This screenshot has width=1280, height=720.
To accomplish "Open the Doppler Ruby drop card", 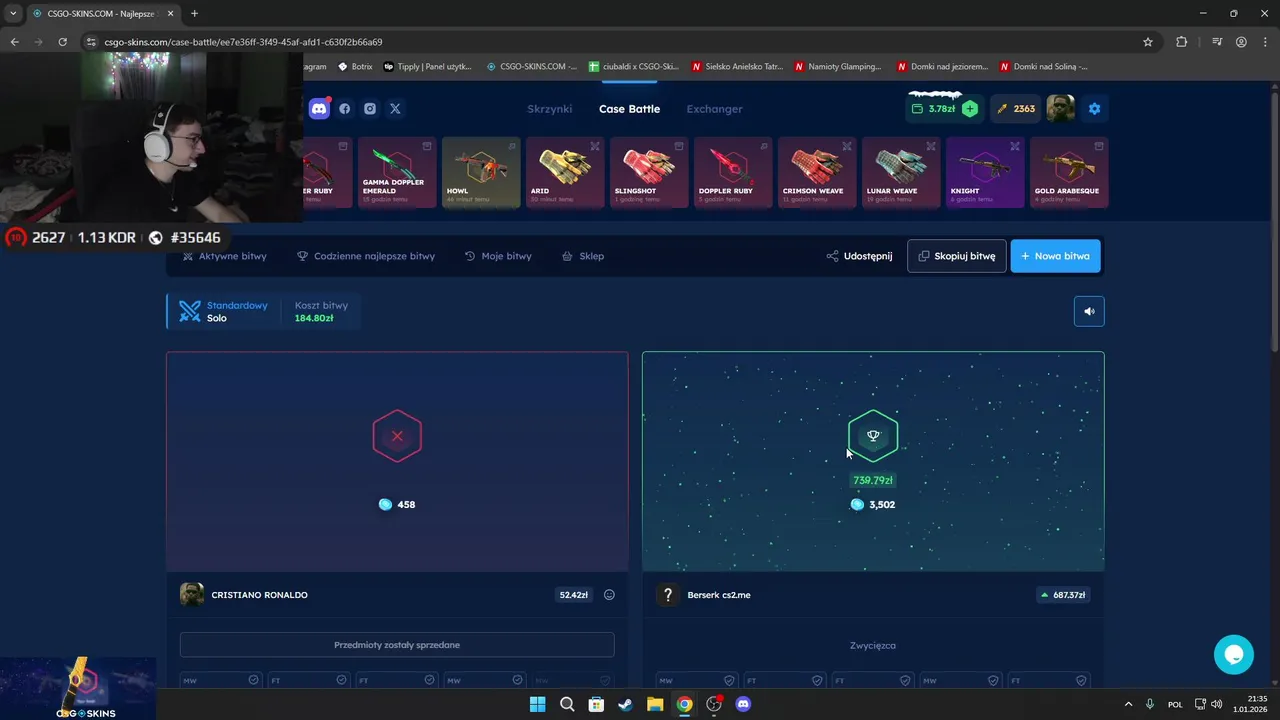I will tap(733, 172).
